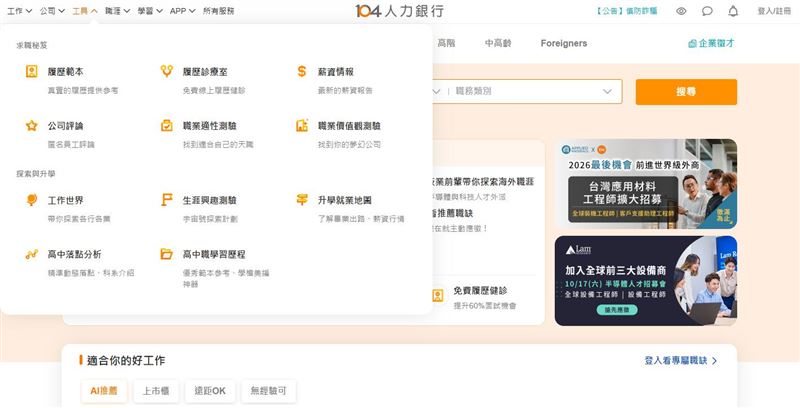Image resolution: width=800 pixels, height=408 pixels.
Task: Click the 104人力銀行 logo
Action: pyautogui.click(x=399, y=11)
